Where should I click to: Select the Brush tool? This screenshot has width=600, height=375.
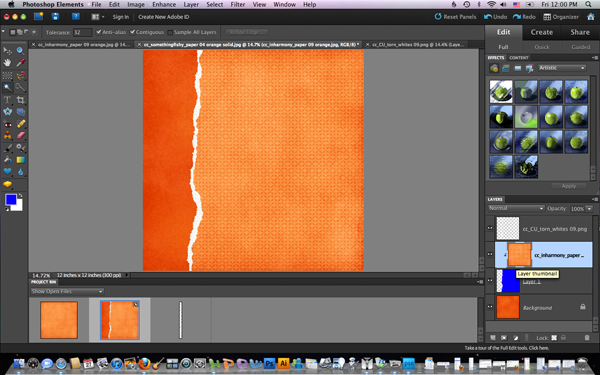point(7,148)
